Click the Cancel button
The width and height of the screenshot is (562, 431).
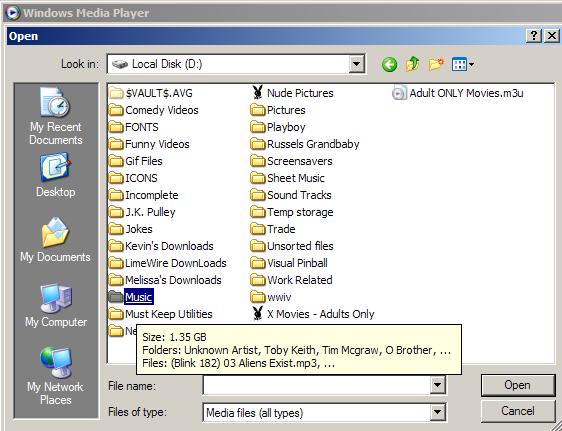(518, 411)
